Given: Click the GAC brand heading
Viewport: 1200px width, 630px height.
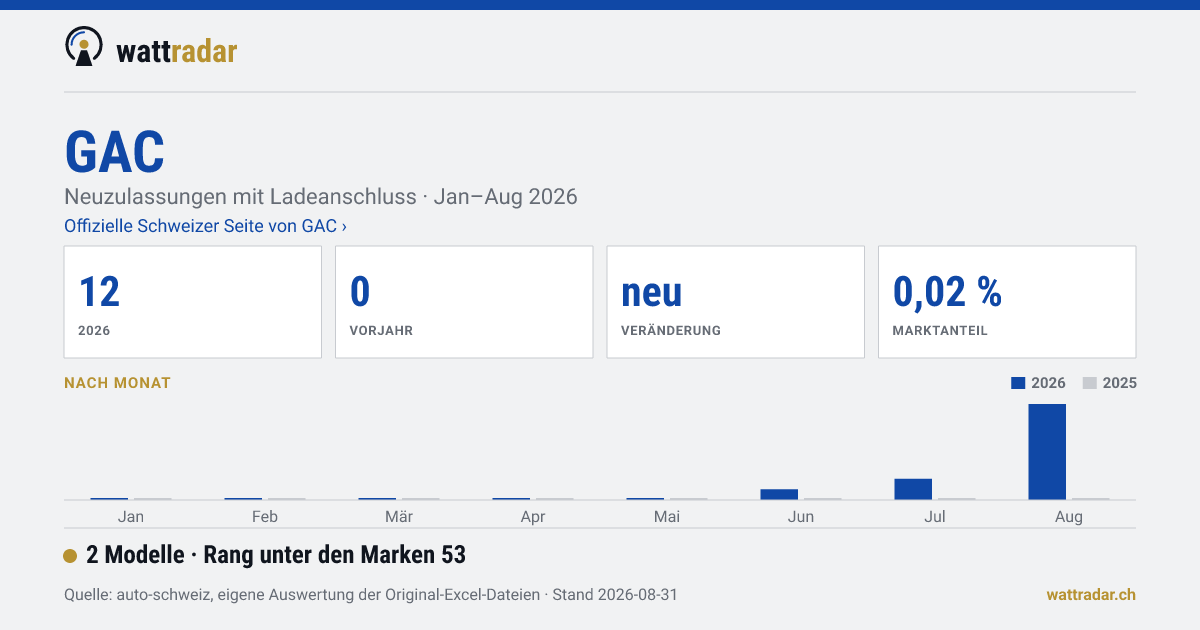Looking at the screenshot, I should (x=115, y=152).
